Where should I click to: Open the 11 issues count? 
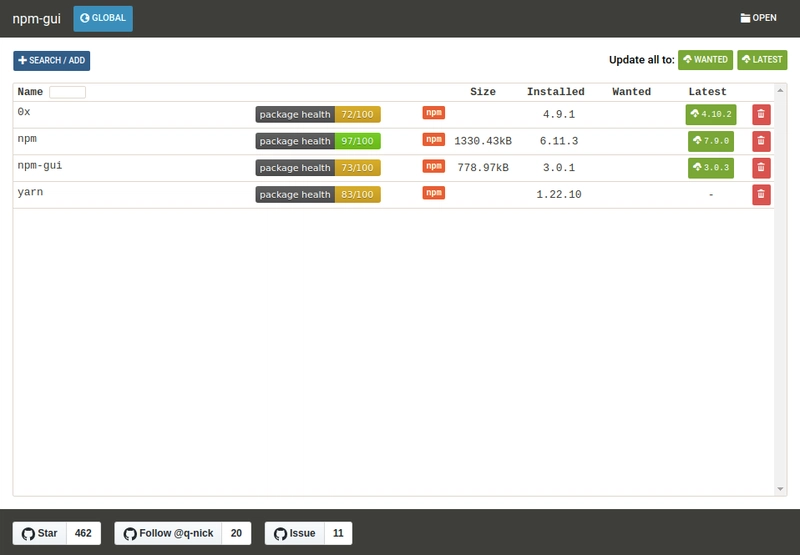[338, 533]
